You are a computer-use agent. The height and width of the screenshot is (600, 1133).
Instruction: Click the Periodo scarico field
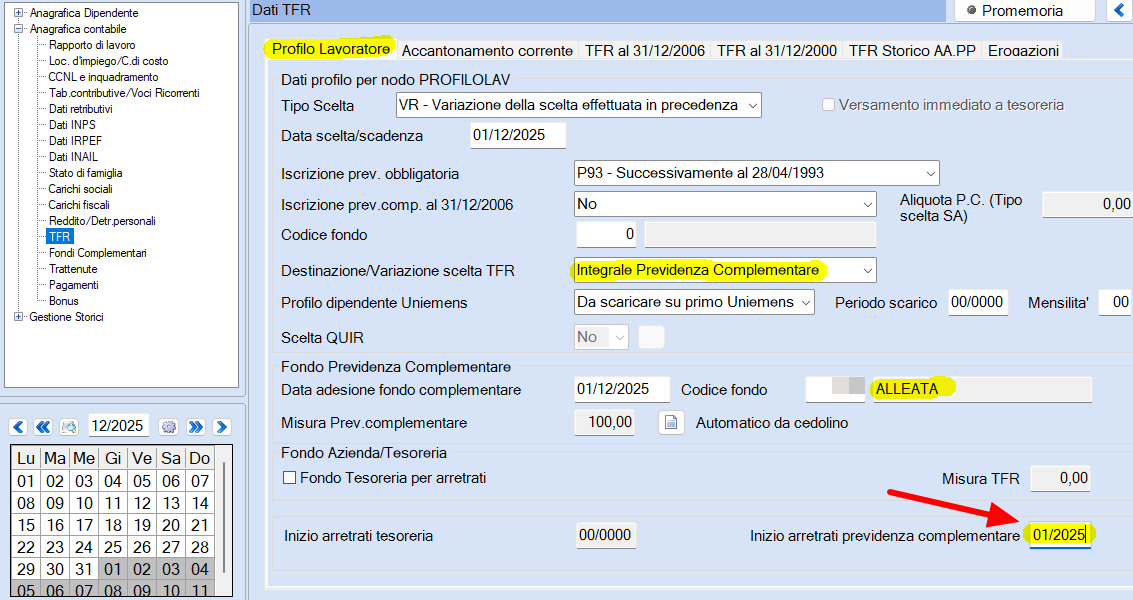977,302
